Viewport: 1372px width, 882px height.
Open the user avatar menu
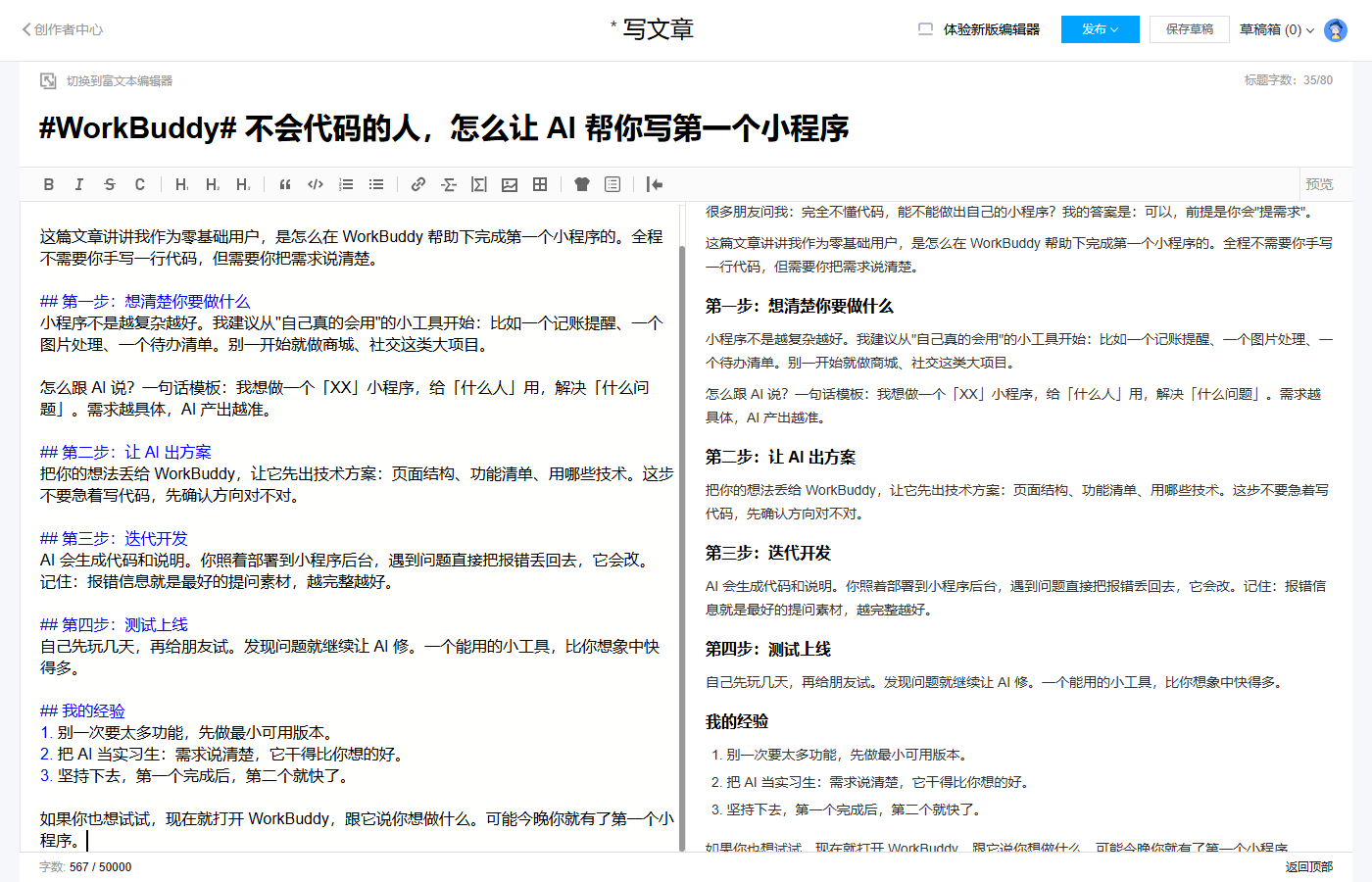(1336, 30)
